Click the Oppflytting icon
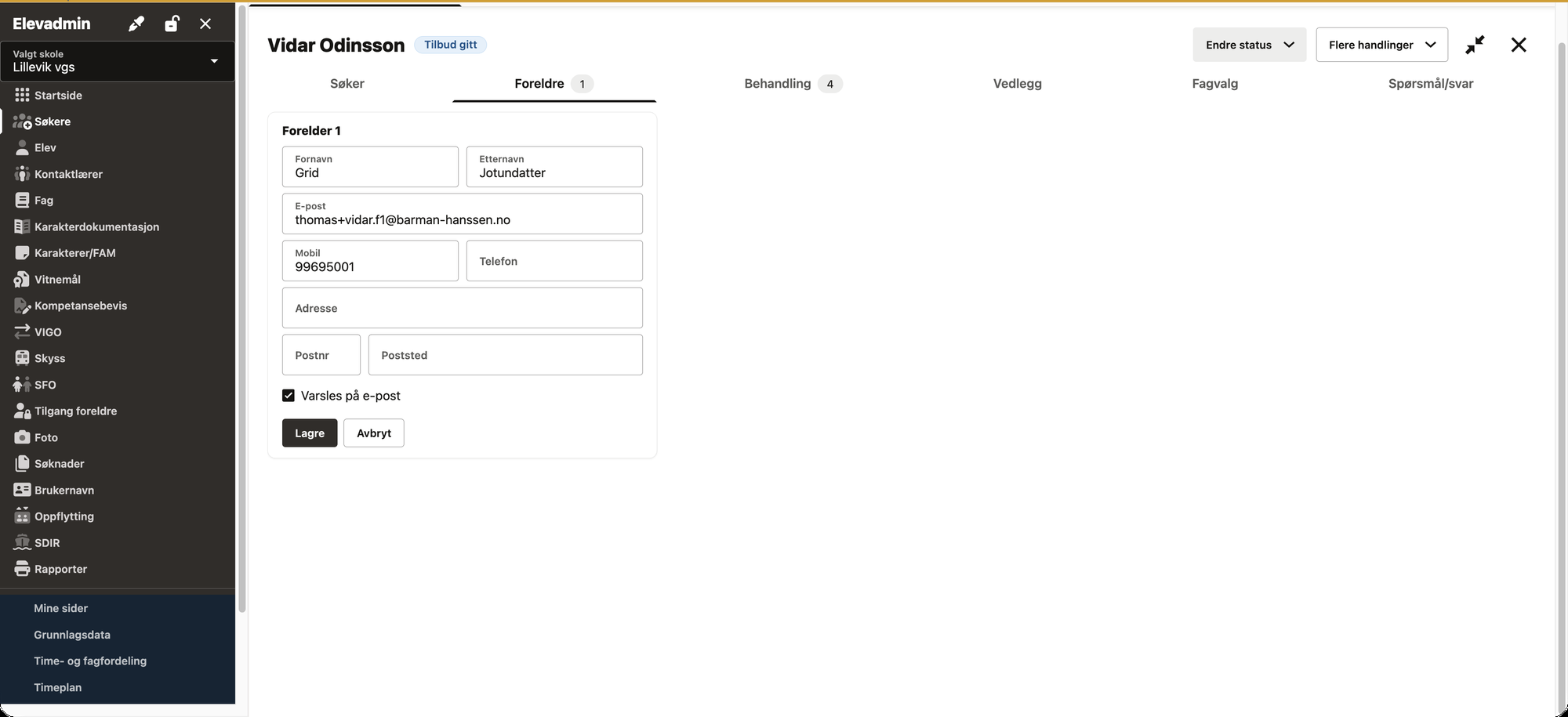The width and height of the screenshot is (1568, 717). pos(22,516)
